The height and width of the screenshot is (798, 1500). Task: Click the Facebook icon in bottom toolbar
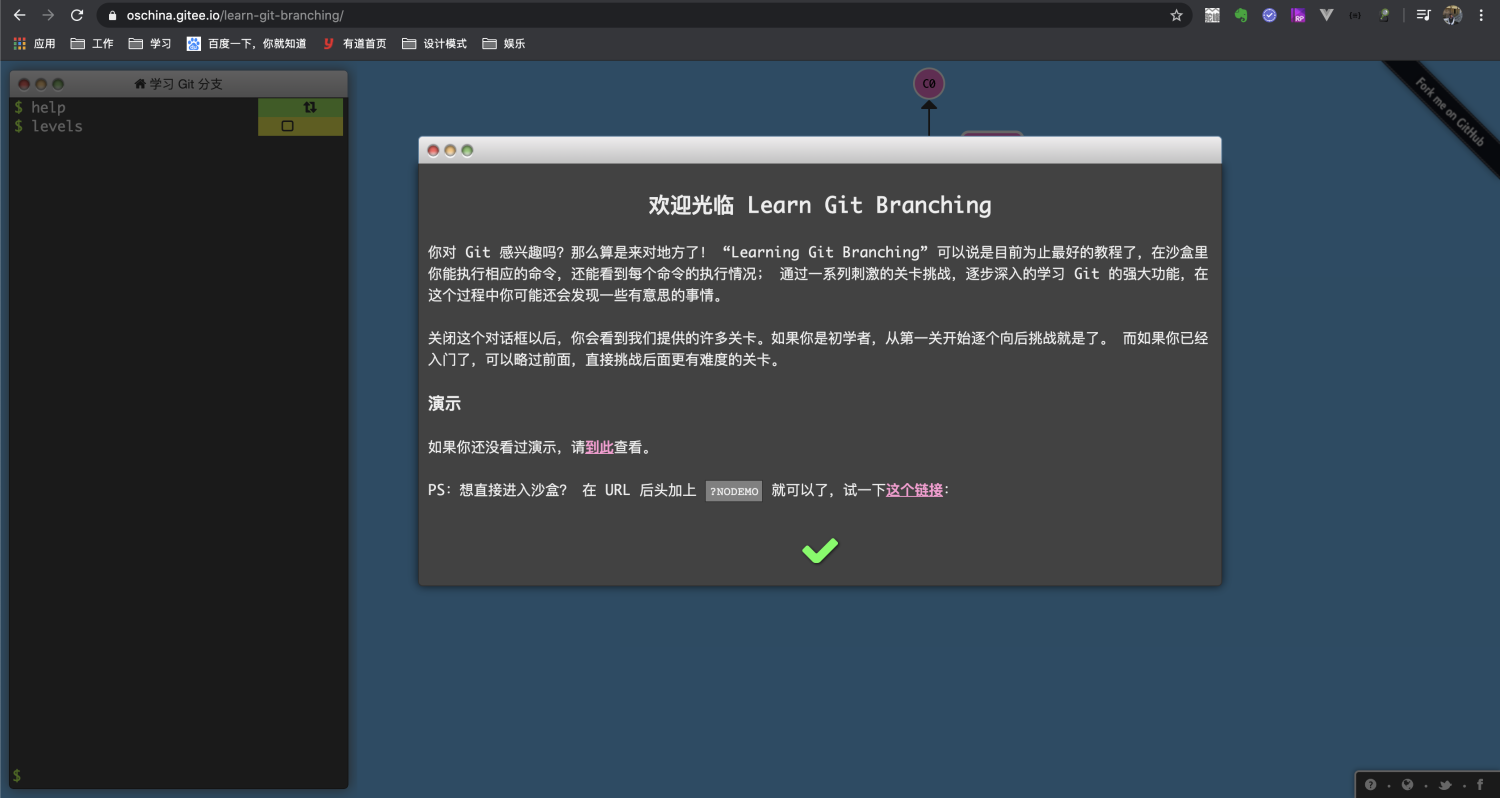pyautogui.click(x=1479, y=785)
